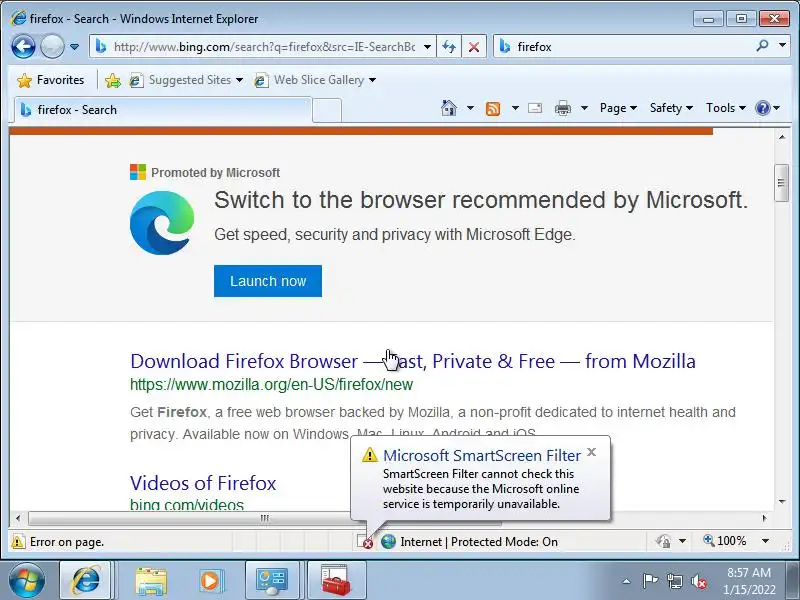This screenshot has width=800, height=600.
Task: Click the Microsoft Edge logo
Action: click(162, 223)
